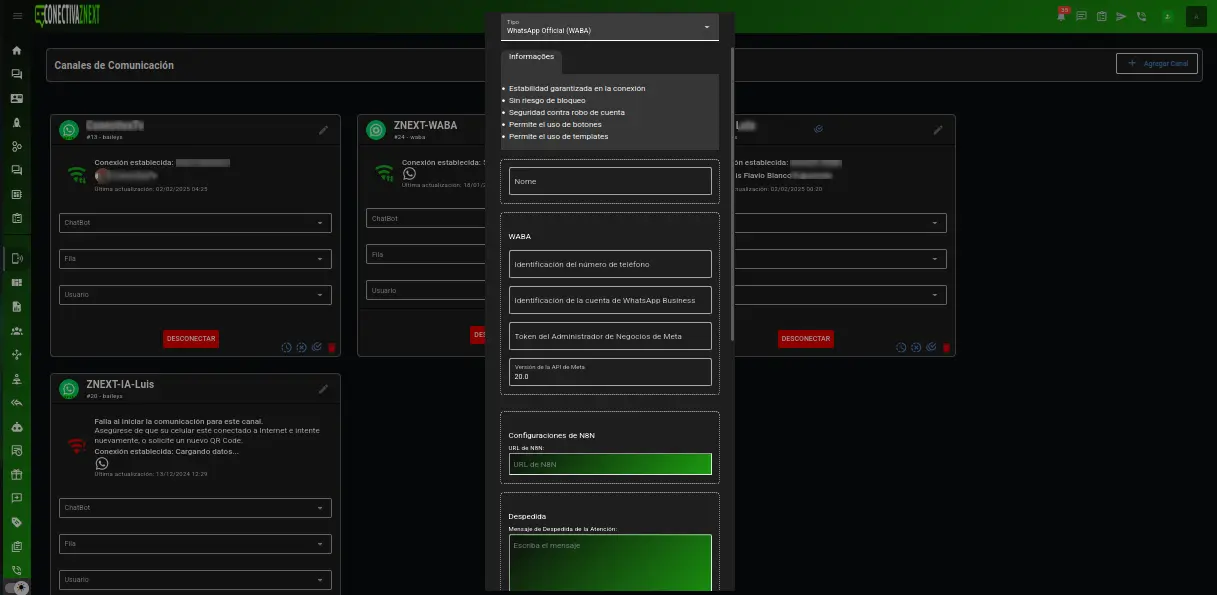Screen dimensions: 1217x595
Task: Focus the URL de N8N field
Action: (610, 464)
